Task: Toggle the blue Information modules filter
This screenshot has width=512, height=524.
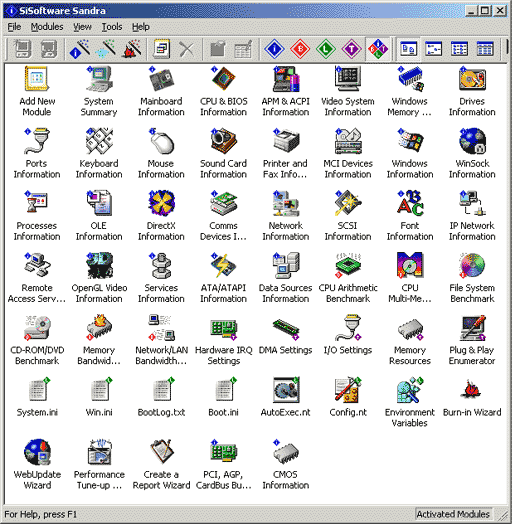Action: coord(274,49)
